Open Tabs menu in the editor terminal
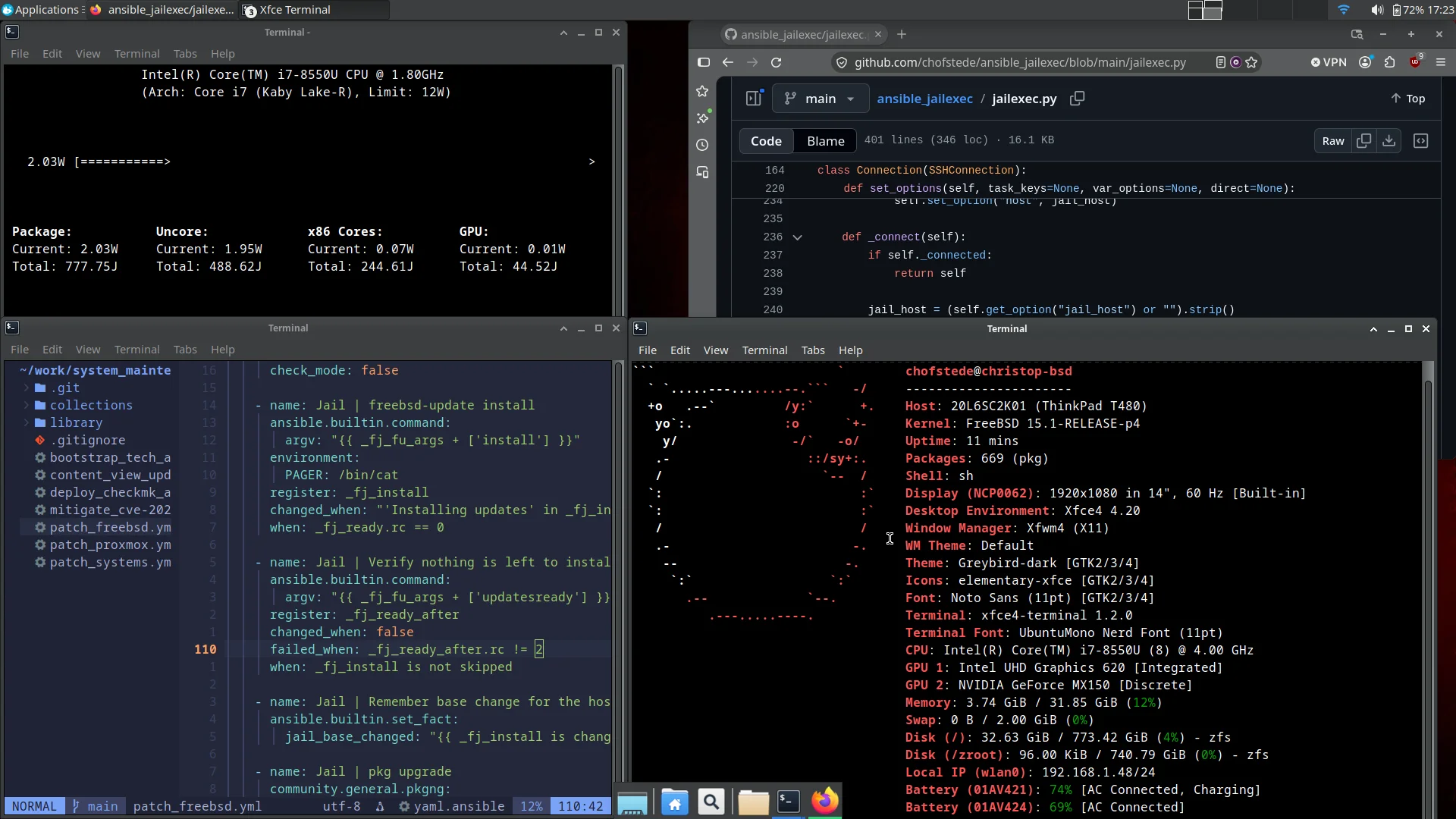 click(x=184, y=350)
